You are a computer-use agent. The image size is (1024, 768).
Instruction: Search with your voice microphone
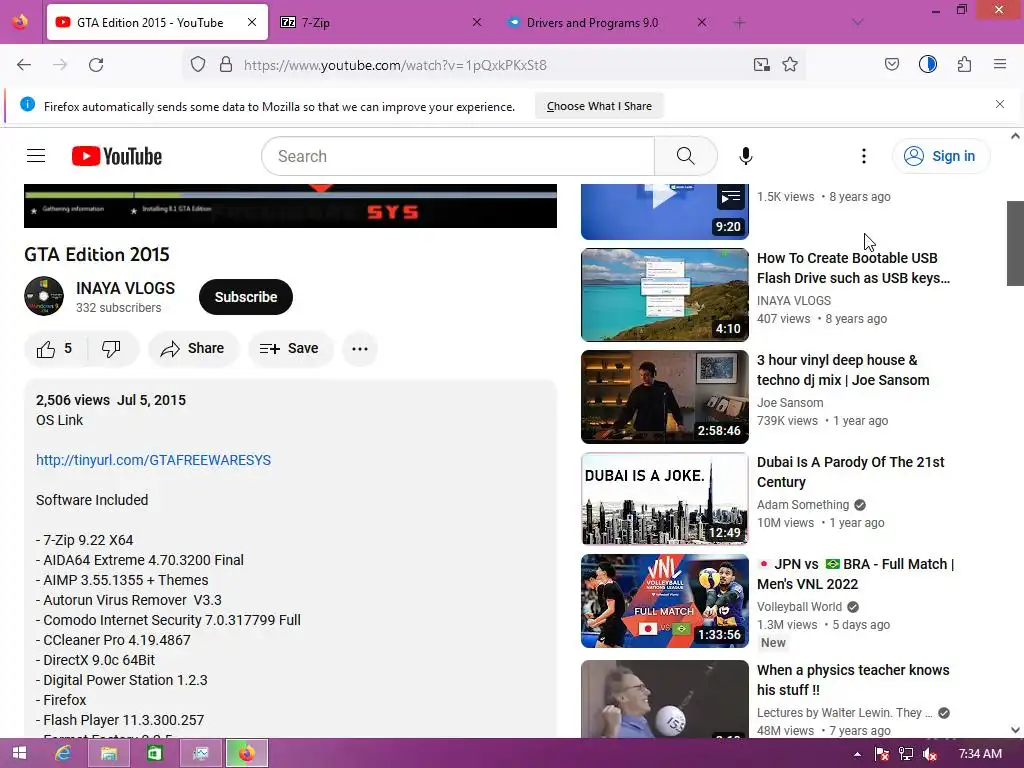click(746, 156)
